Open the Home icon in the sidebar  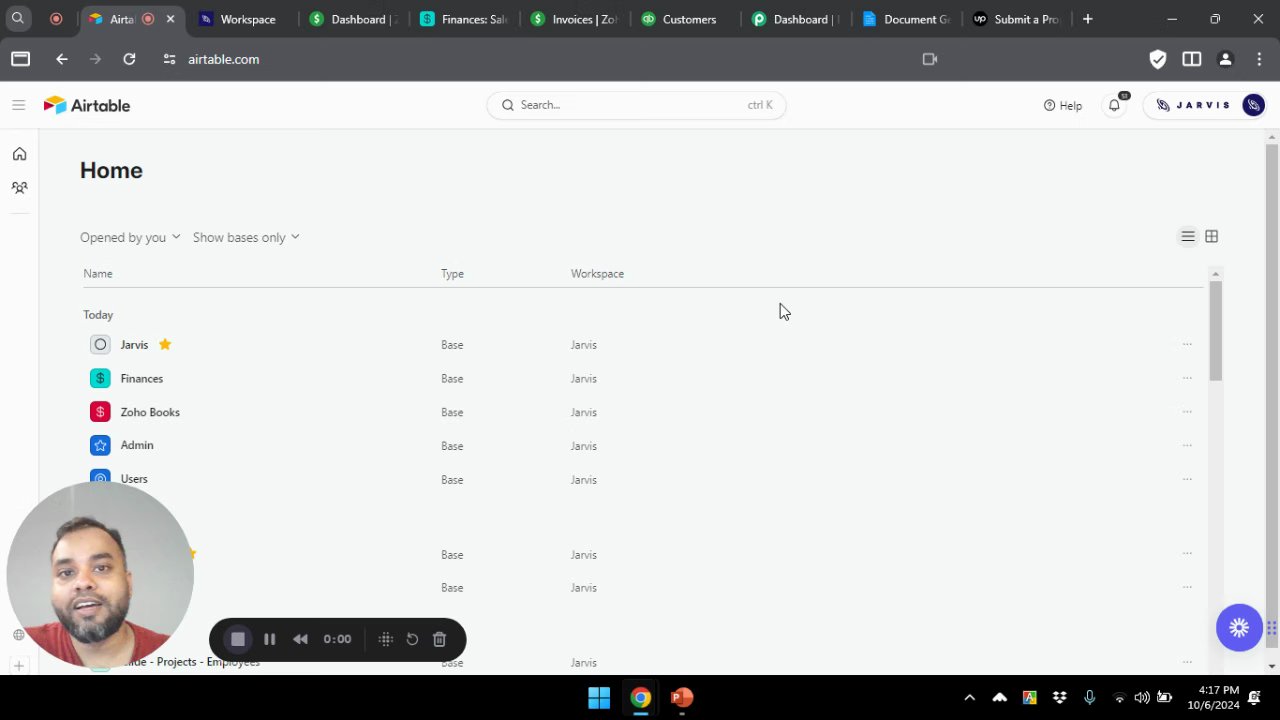[19, 154]
